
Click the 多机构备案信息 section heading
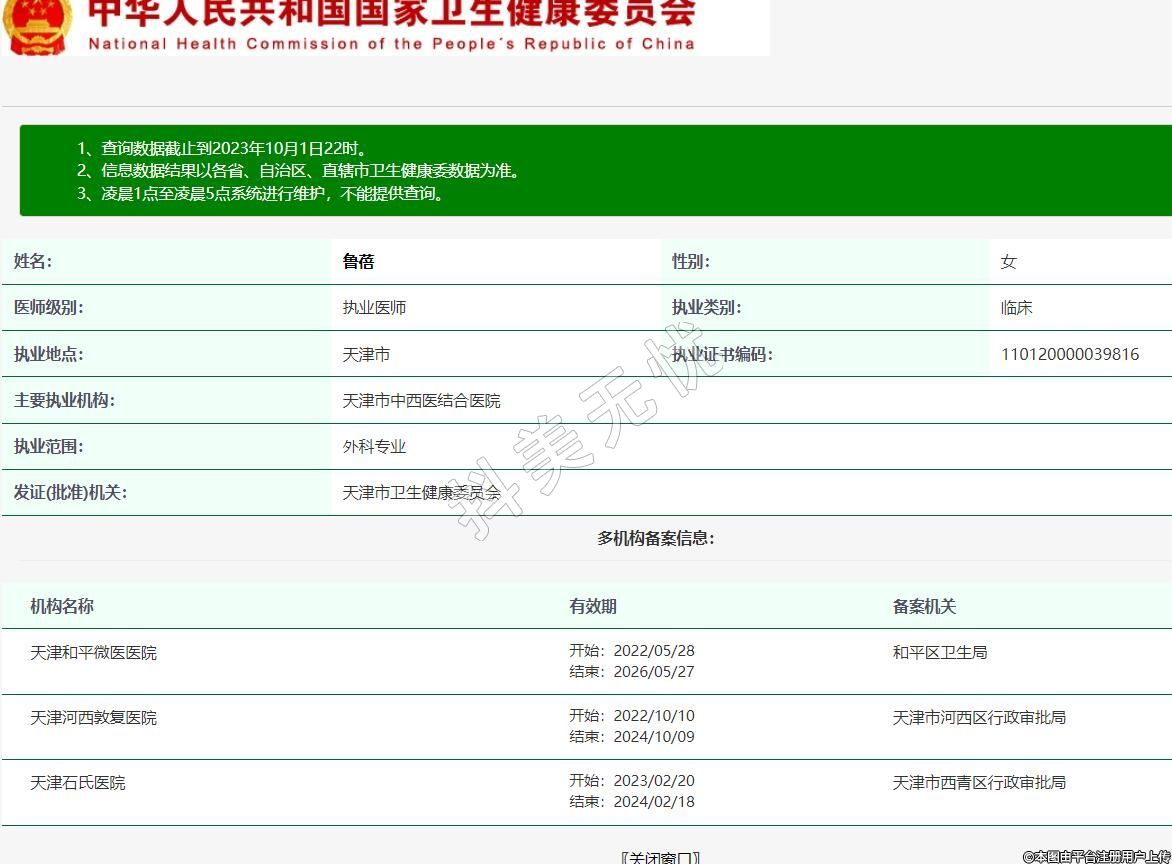[x=655, y=538]
